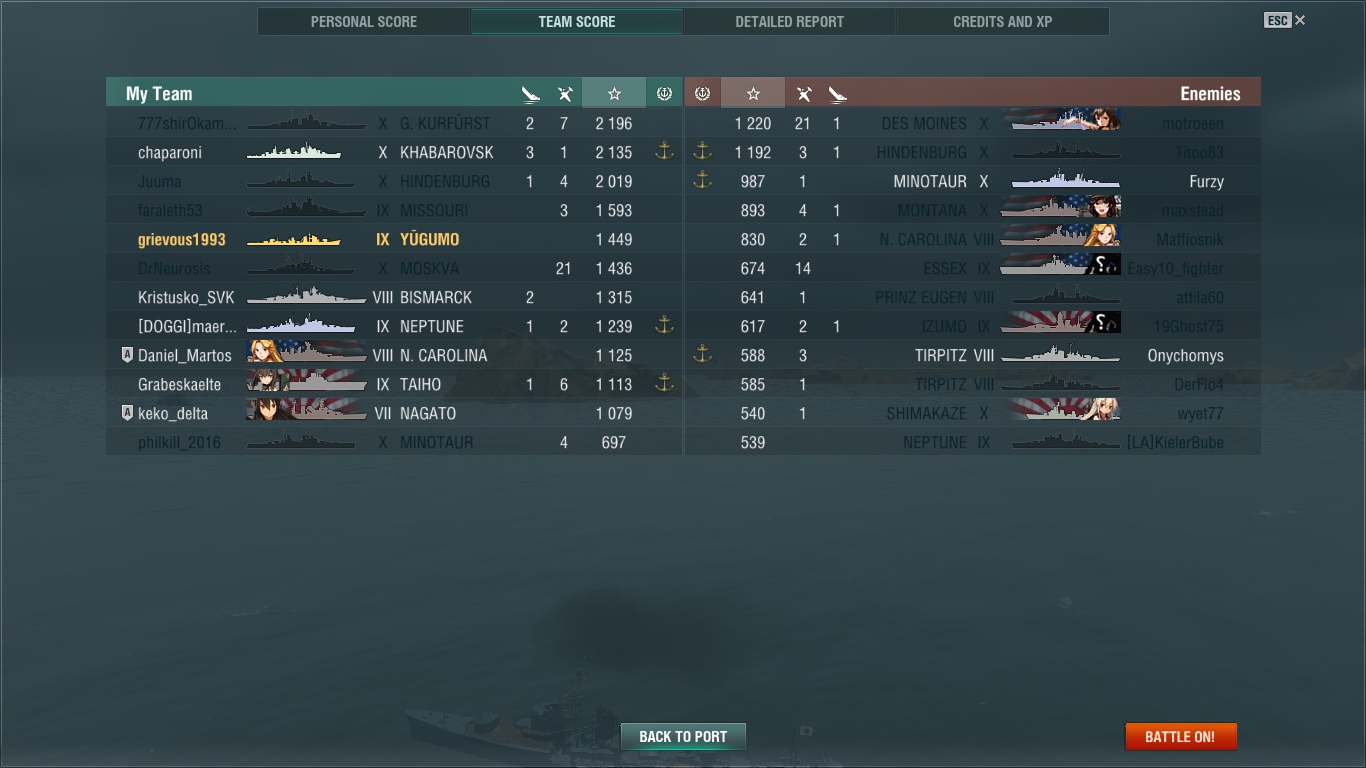This screenshot has height=768, width=1366.
Task: Sort My Team by base XP star
Action: pos(614,93)
